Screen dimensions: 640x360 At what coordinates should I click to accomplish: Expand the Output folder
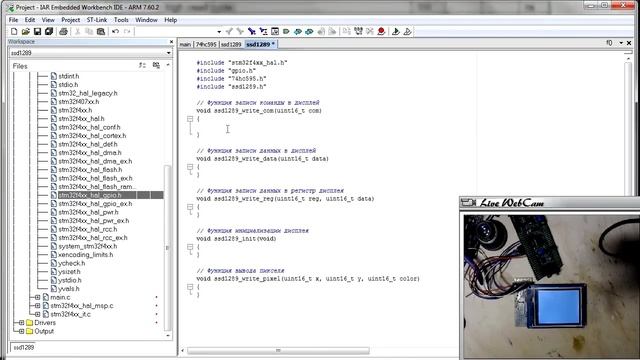[21, 331]
